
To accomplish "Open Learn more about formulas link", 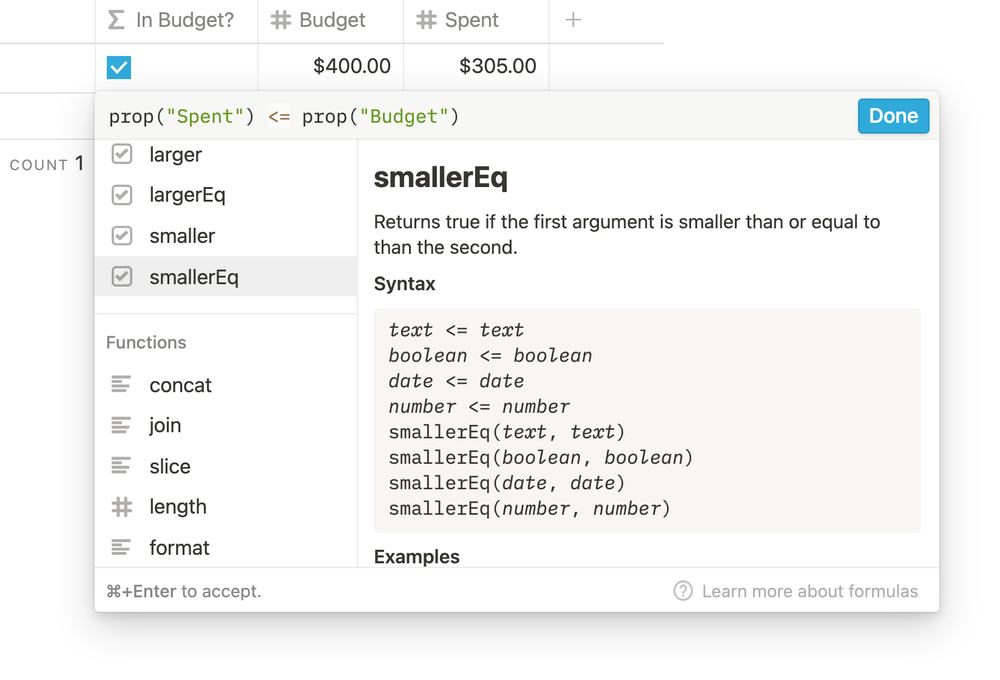I will [x=809, y=591].
